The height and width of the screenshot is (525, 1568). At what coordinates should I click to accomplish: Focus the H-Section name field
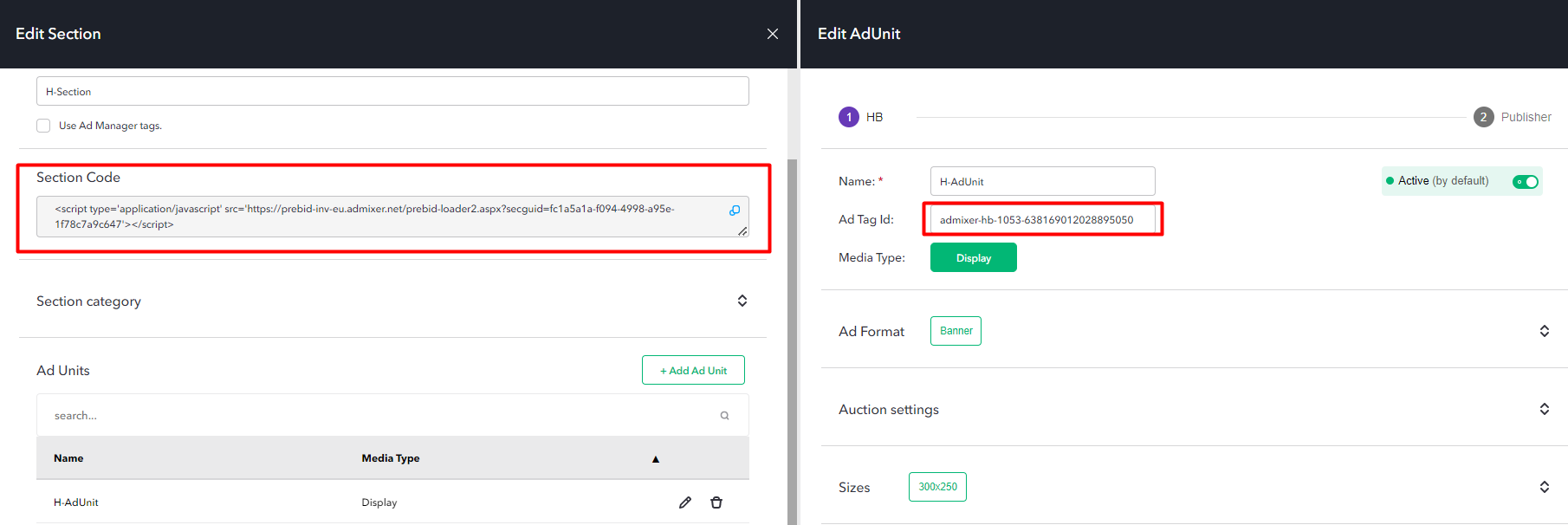[x=392, y=91]
